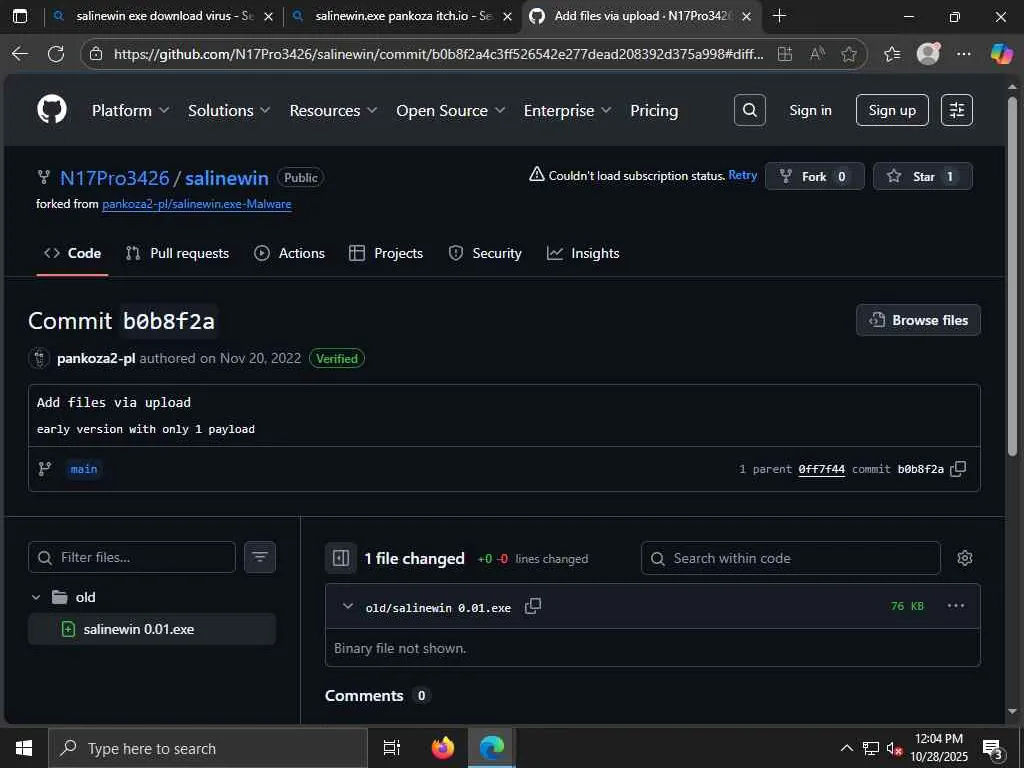This screenshot has height=768, width=1024.
Task: Toggle the file tree panel icon
Action: (341, 558)
